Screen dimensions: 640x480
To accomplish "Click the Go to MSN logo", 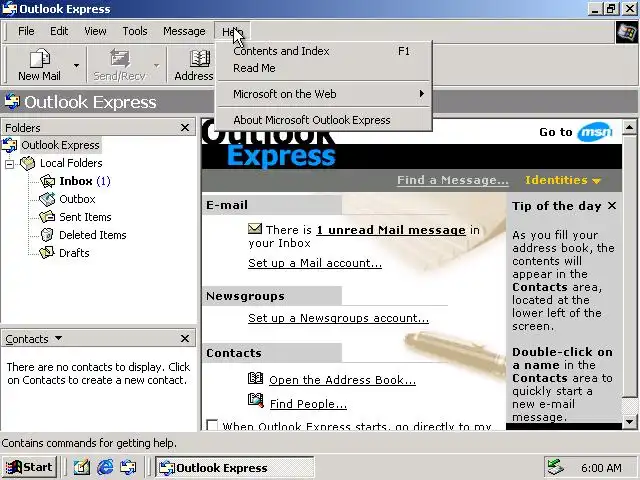I will [x=595, y=132].
